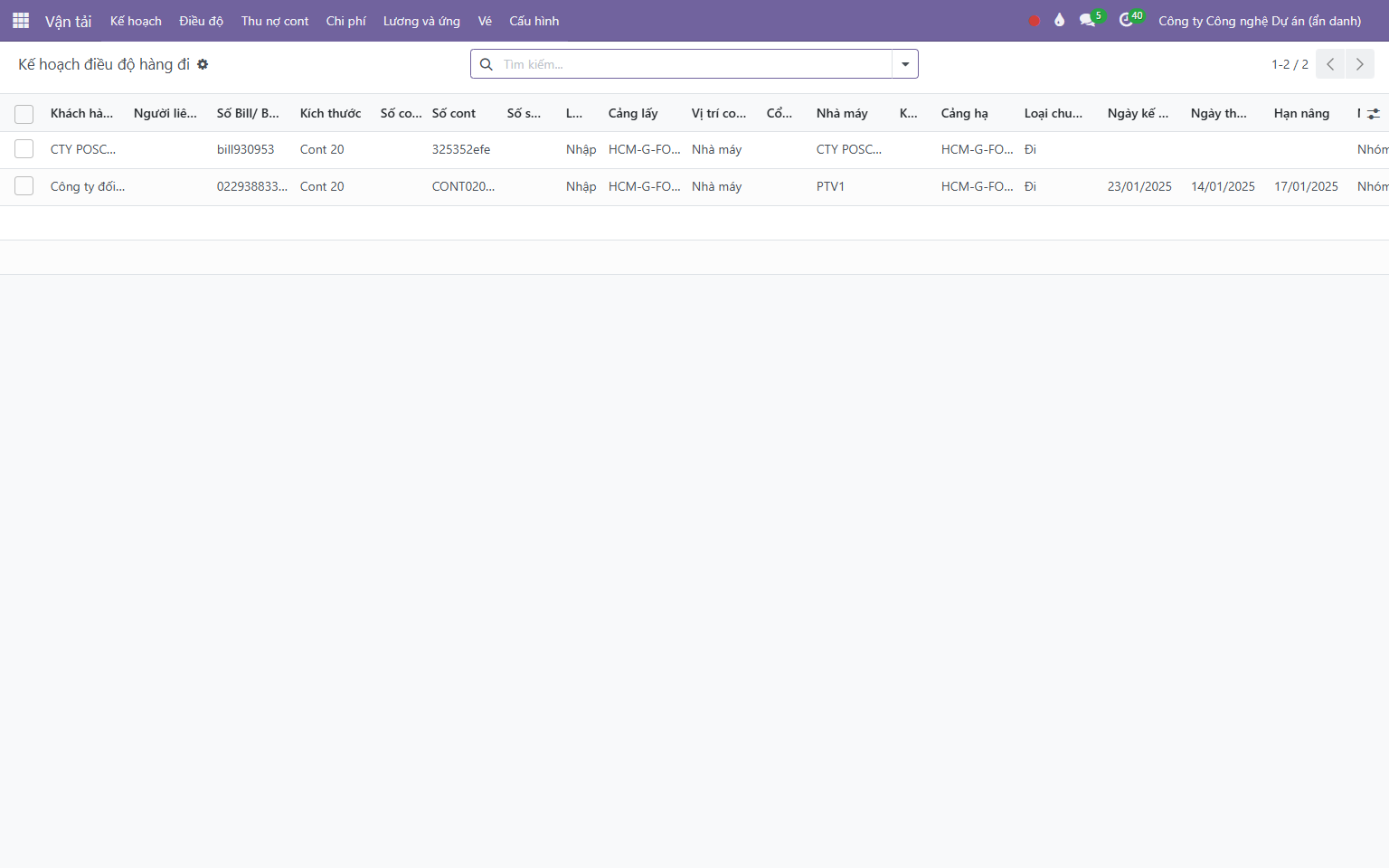Screen dimensions: 1389x868
Task: Open optional columns adjust icon
Action: (x=1374, y=114)
